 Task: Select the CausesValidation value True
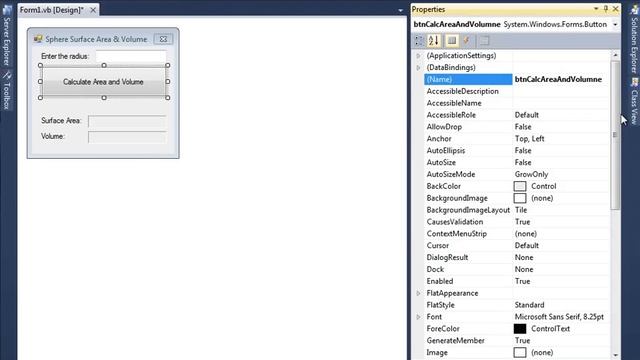point(522,222)
